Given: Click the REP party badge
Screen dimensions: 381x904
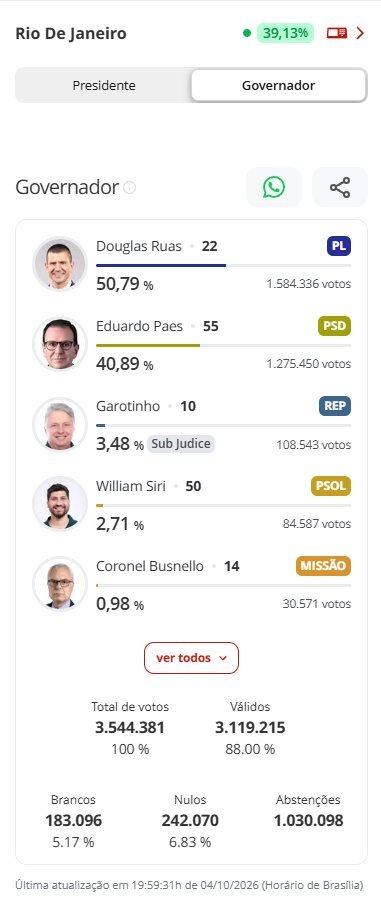Looking at the screenshot, I should coord(335,406).
